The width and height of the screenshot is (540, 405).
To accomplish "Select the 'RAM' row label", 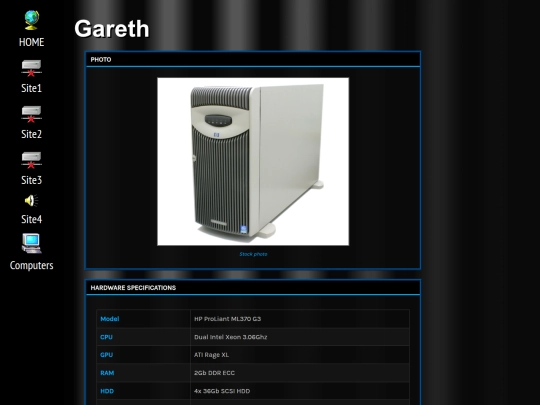I will pos(107,373).
